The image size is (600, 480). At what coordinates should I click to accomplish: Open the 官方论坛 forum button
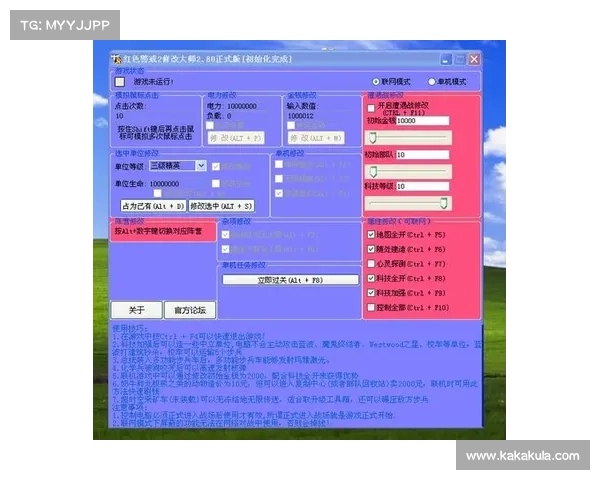(x=190, y=310)
